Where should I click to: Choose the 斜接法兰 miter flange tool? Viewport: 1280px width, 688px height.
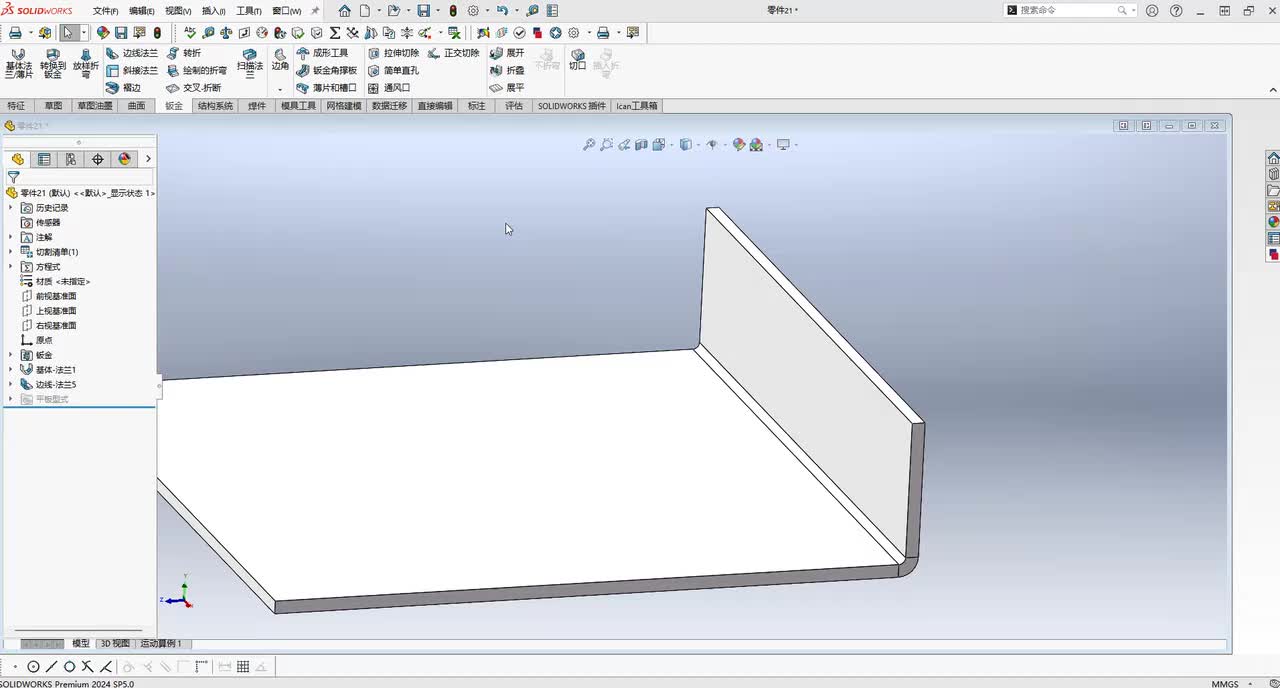tap(132, 71)
